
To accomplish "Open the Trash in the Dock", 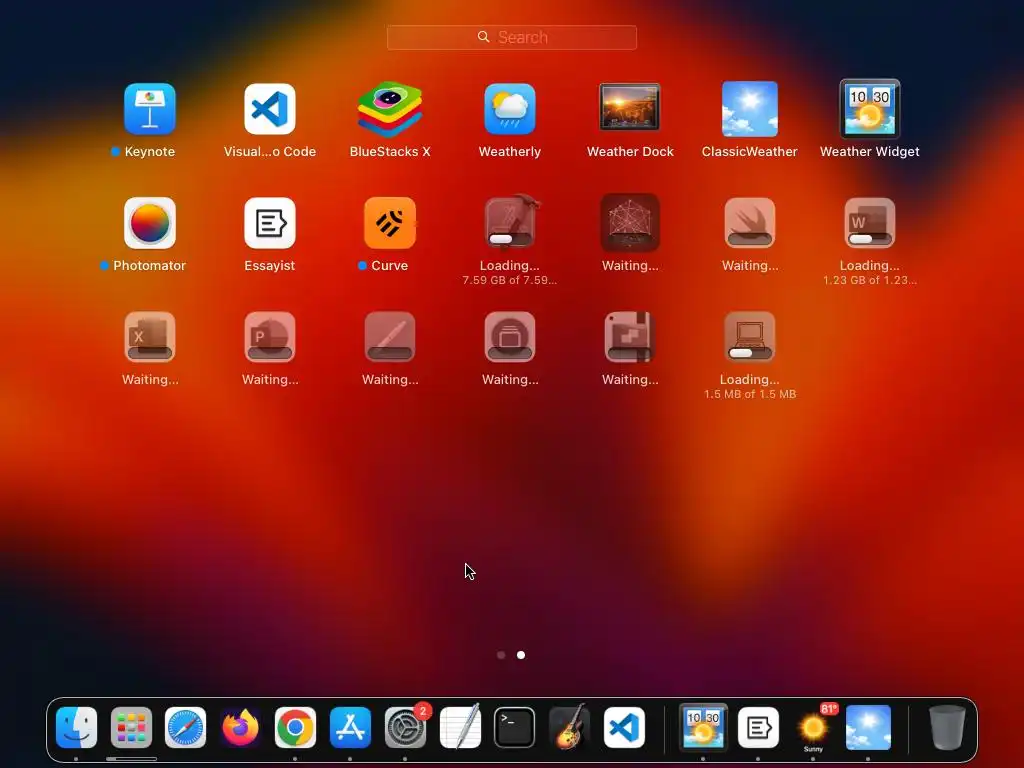I will (x=947, y=728).
